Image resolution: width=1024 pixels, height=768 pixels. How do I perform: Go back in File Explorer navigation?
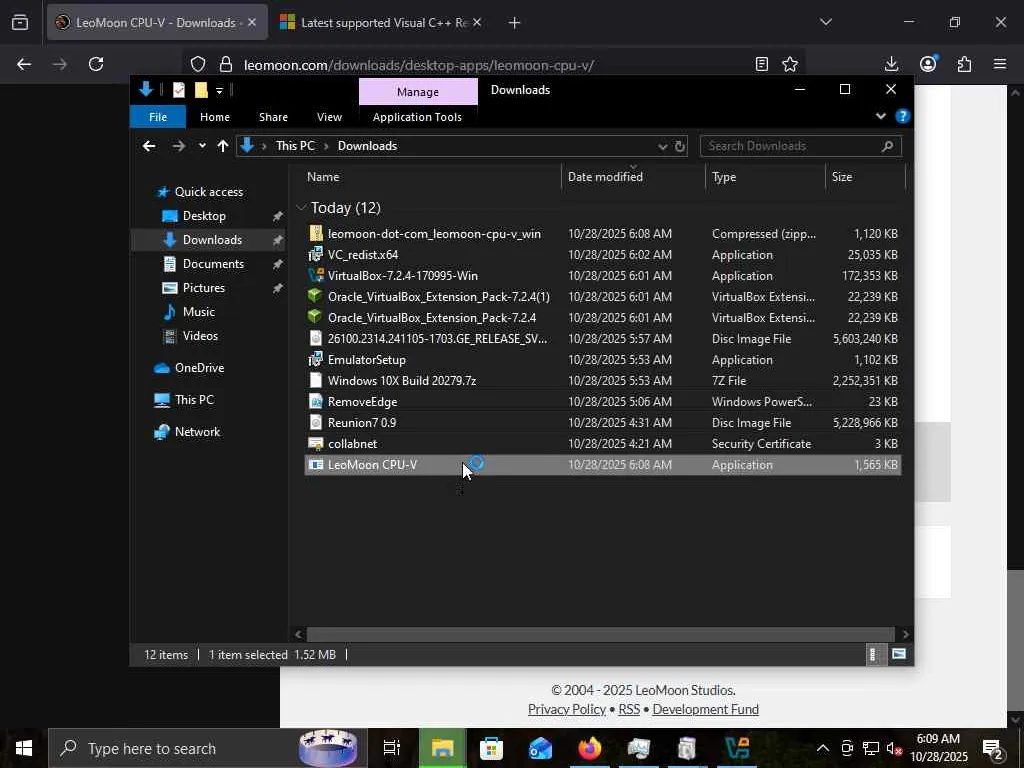(150, 146)
